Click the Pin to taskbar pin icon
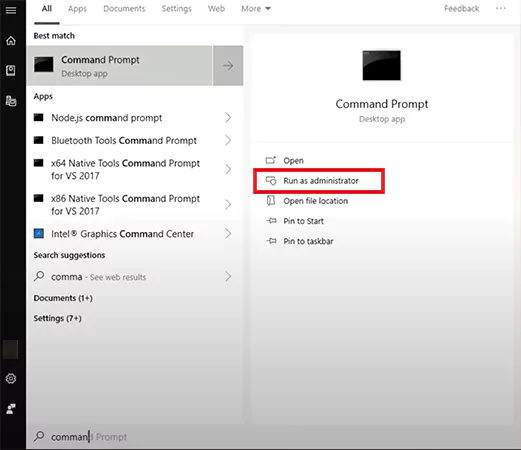This screenshot has width=521, height=450. 271,241
